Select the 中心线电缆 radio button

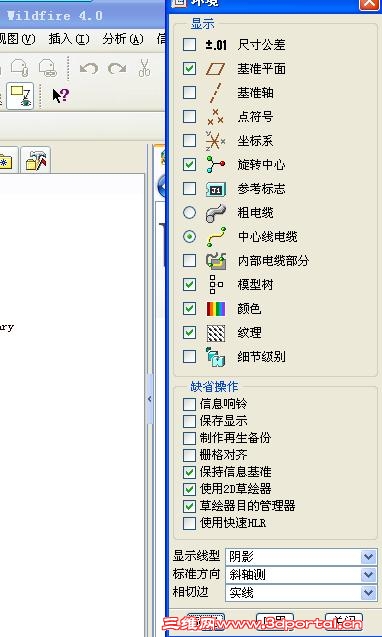tap(189, 236)
